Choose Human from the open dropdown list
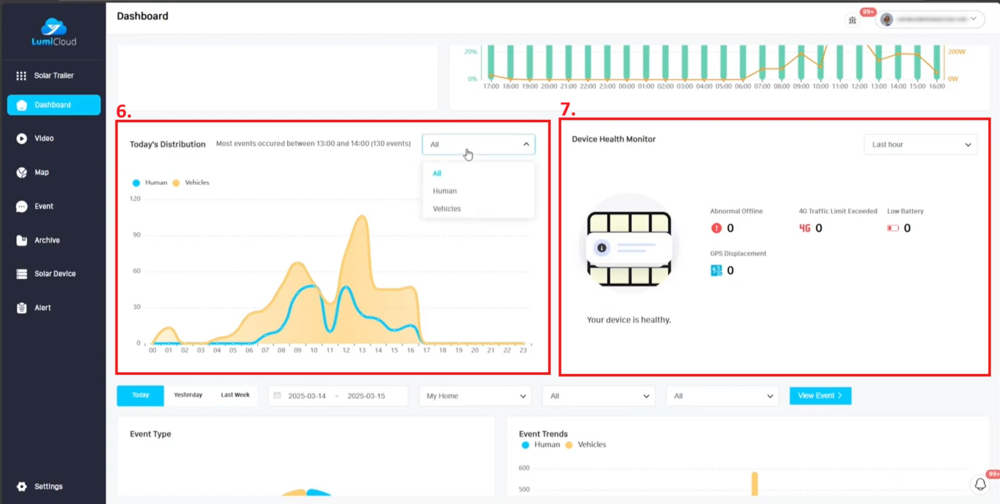 coord(445,191)
